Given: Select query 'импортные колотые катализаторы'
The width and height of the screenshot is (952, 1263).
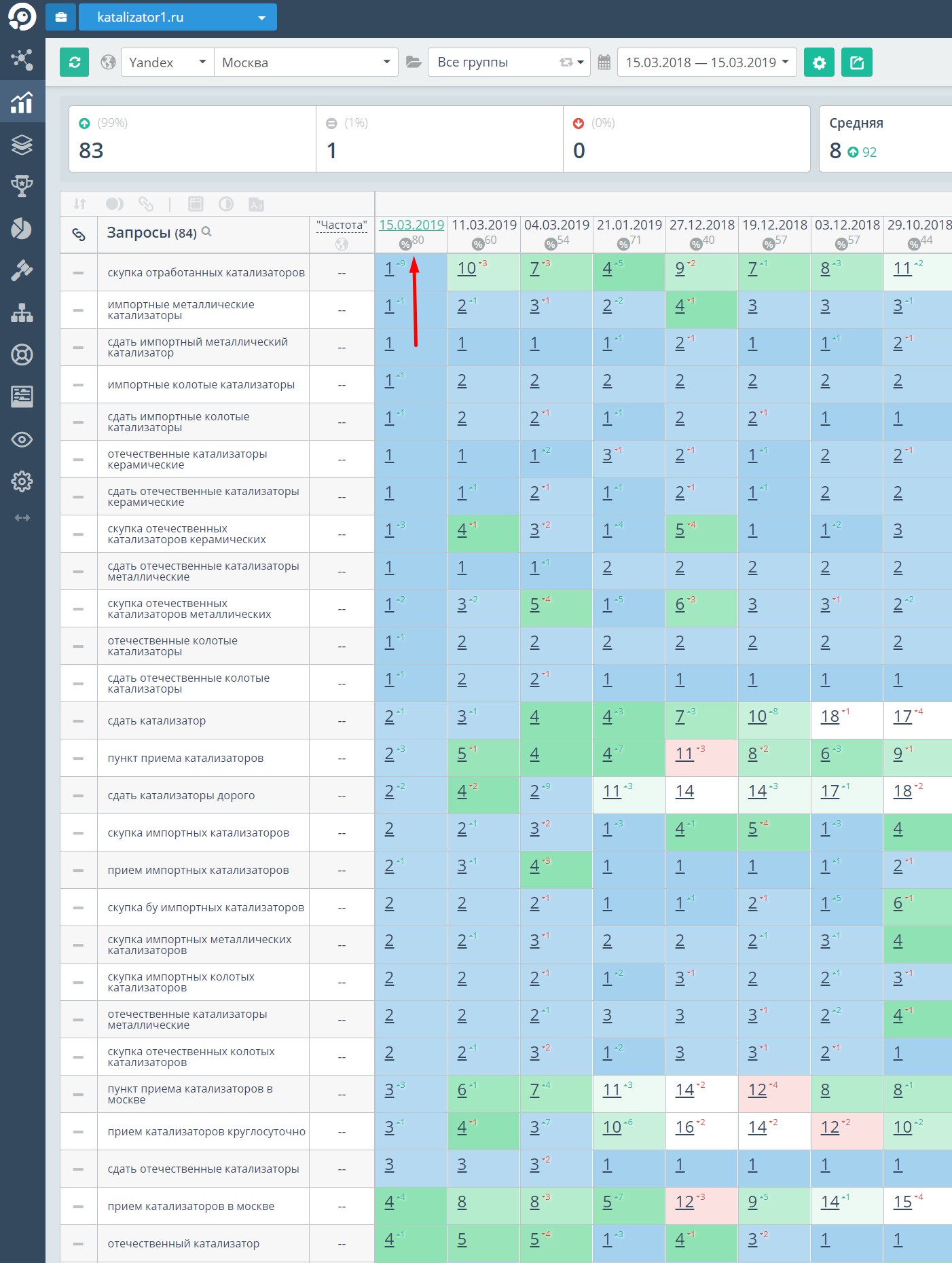Looking at the screenshot, I should tap(201, 385).
